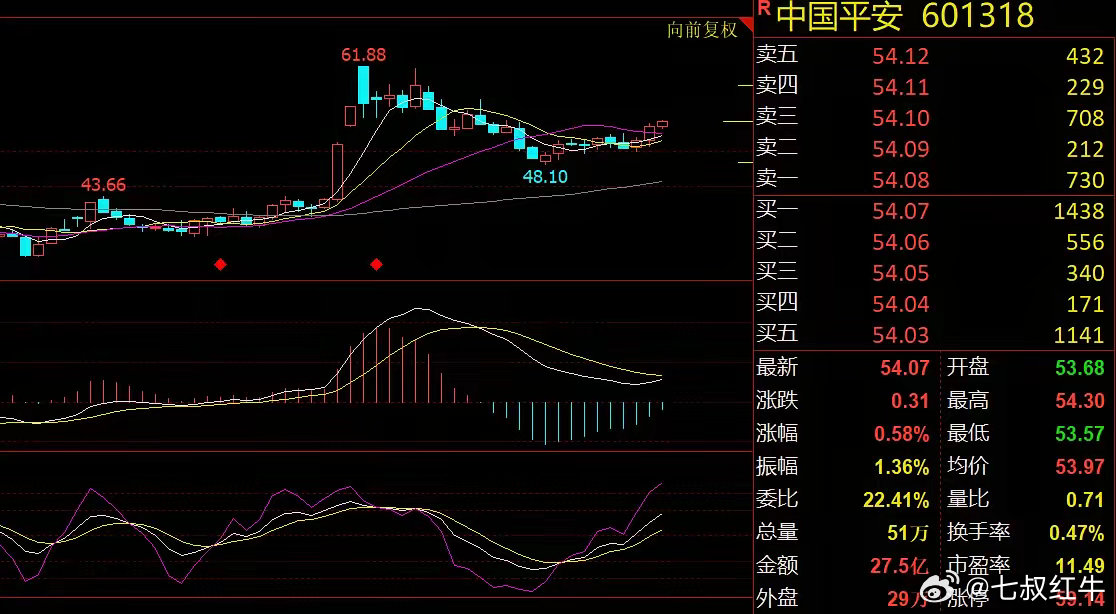This screenshot has height=614, width=1116.
Task: Click the 卖二 volume 212
Action: coord(1085,149)
